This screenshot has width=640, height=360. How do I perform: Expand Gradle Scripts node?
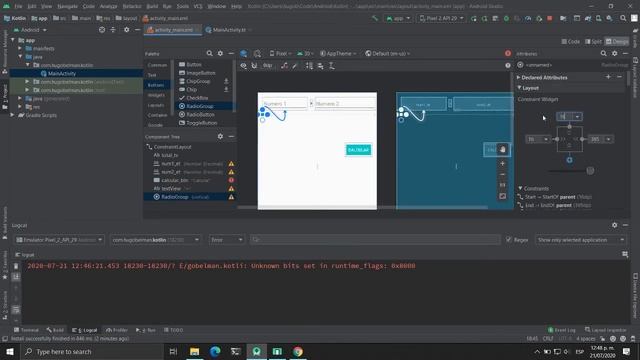[x=12, y=115]
